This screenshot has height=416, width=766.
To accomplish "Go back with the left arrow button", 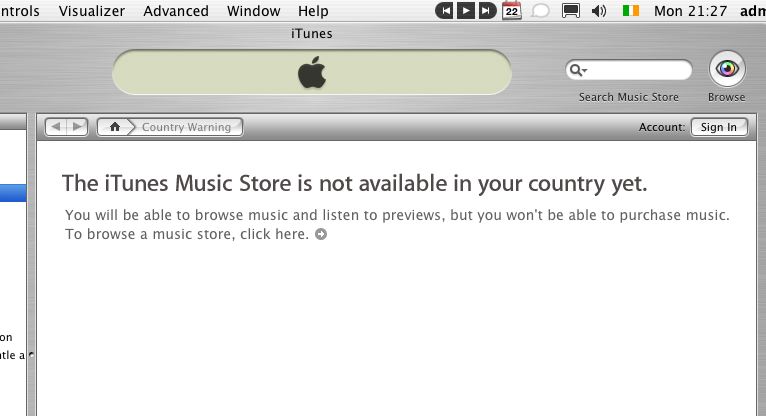I will (x=56, y=127).
